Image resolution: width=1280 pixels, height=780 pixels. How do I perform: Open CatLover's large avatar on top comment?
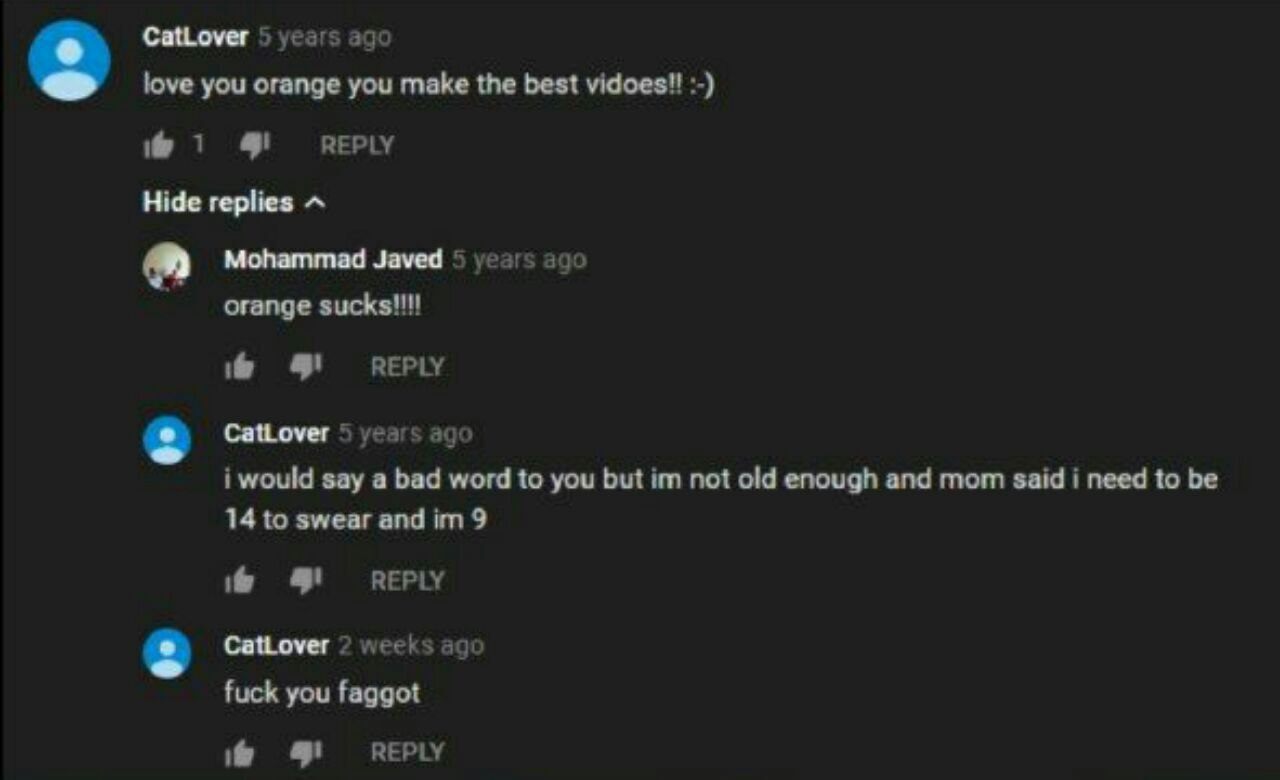pyautogui.click(x=69, y=60)
